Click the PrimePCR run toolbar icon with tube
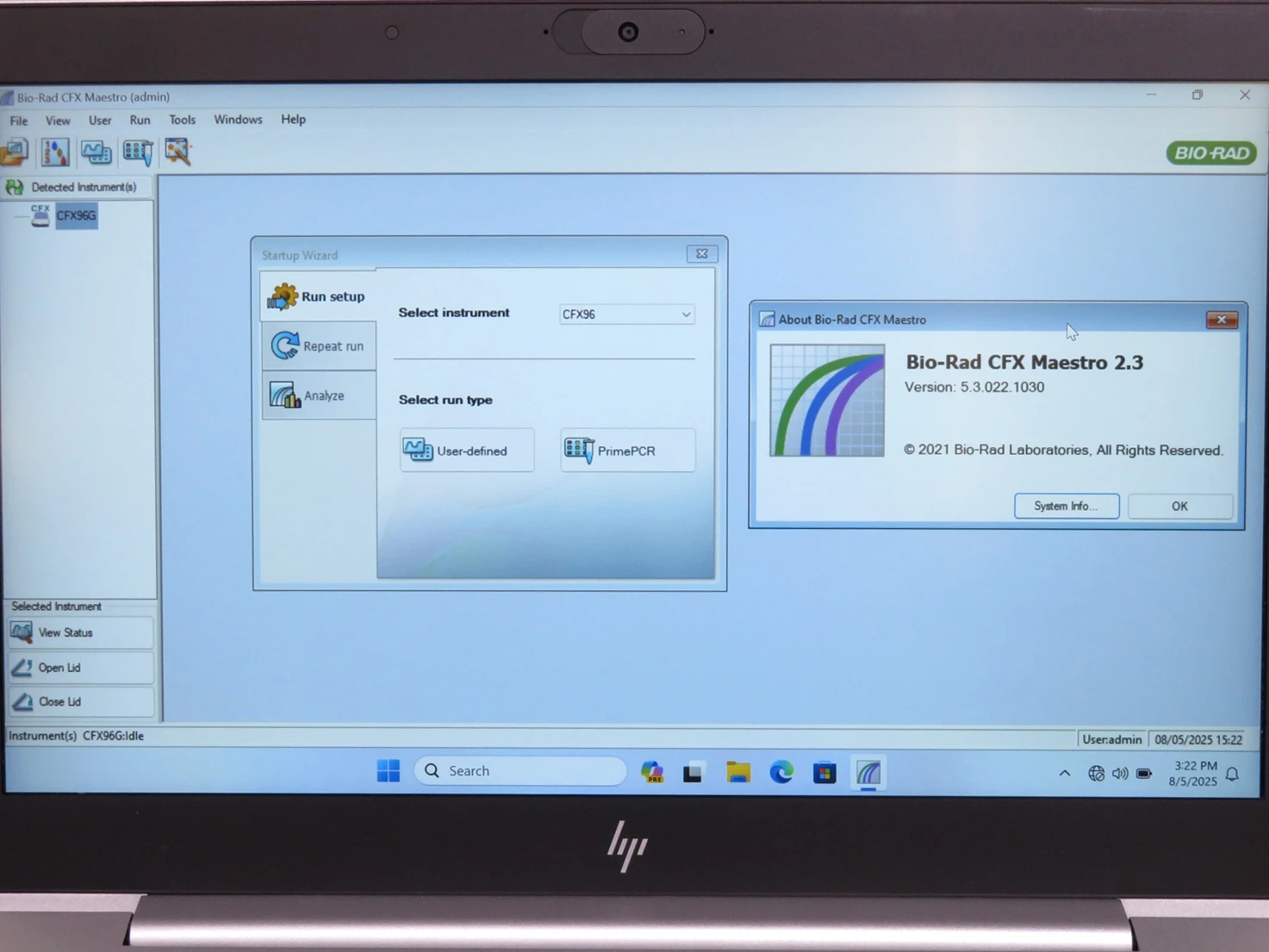 (x=137, y=152)
